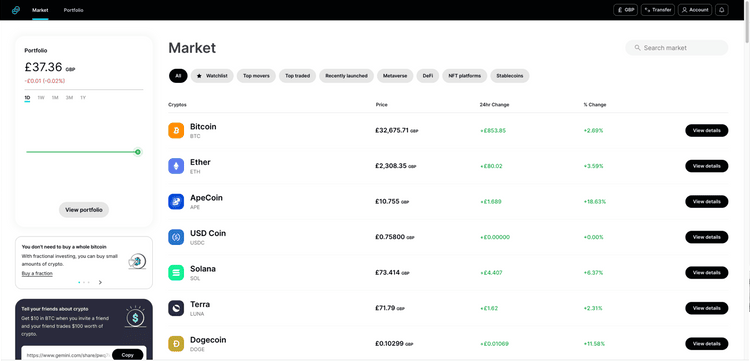Click the magnifier icon in the search box

click(x=637, y=48)
